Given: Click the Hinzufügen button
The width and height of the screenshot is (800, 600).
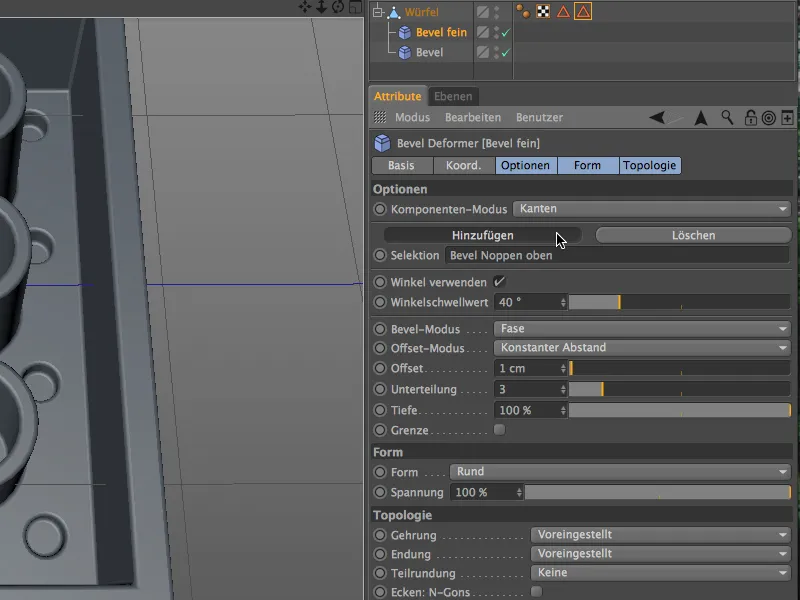Looking at the screenshot, I should (x=482, y=235).
